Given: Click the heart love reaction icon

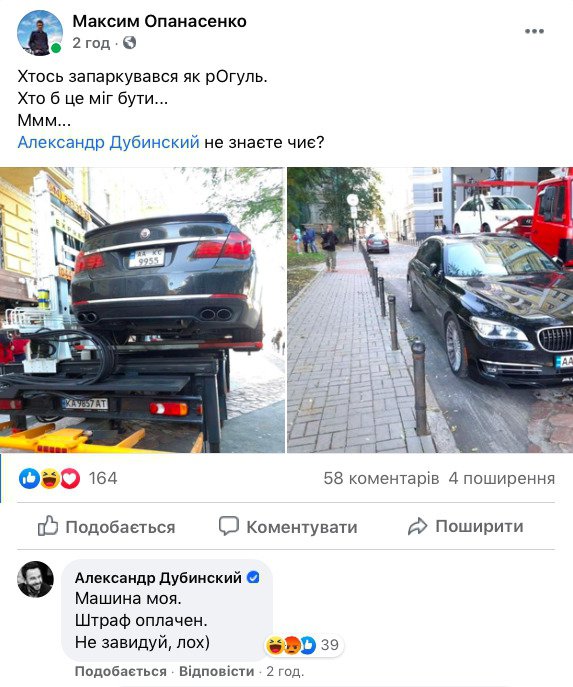Looking at the screenshot, I should click(x=70, y=478).
